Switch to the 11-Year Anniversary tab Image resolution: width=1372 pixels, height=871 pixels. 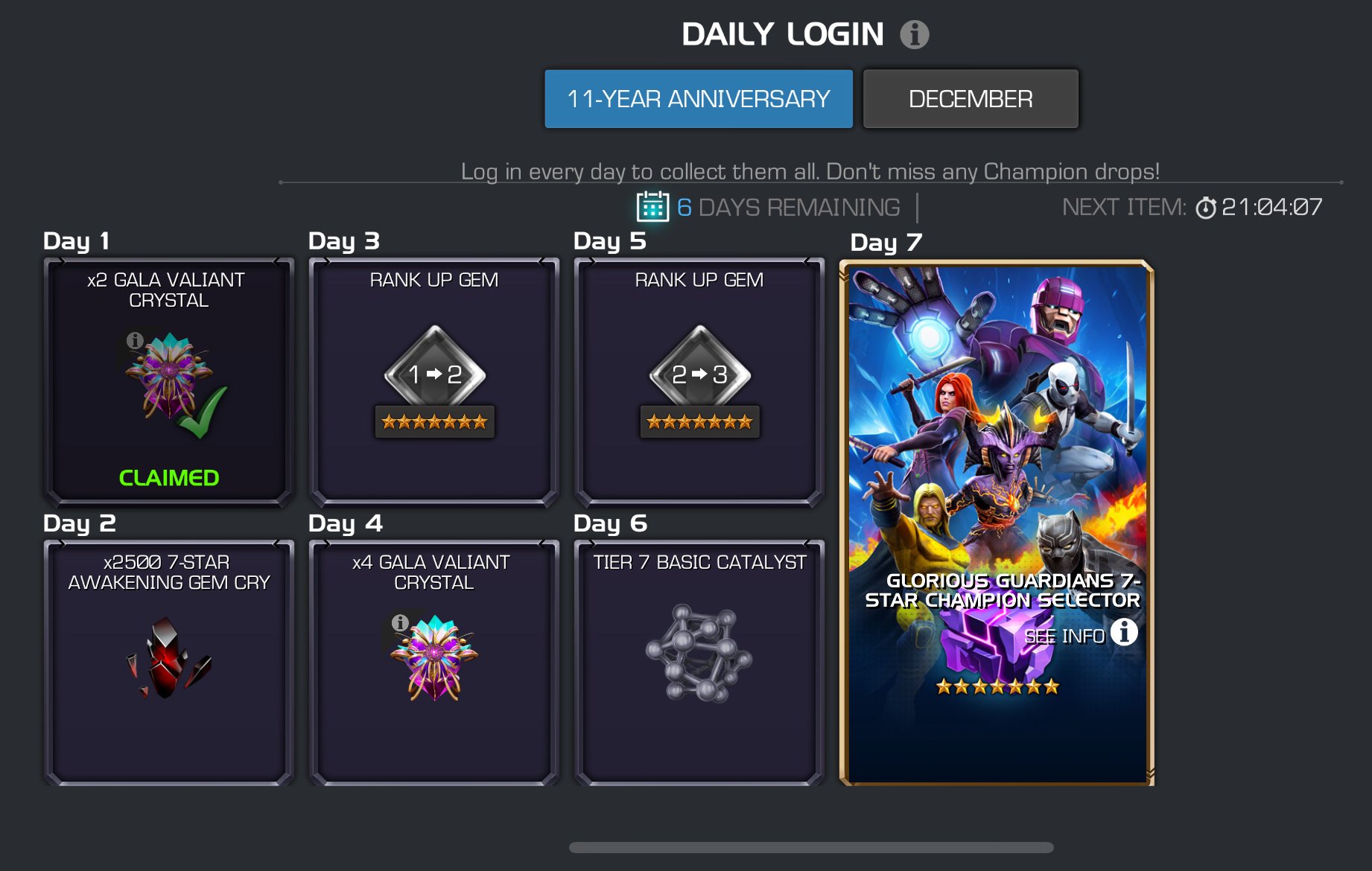click(699, 99)
